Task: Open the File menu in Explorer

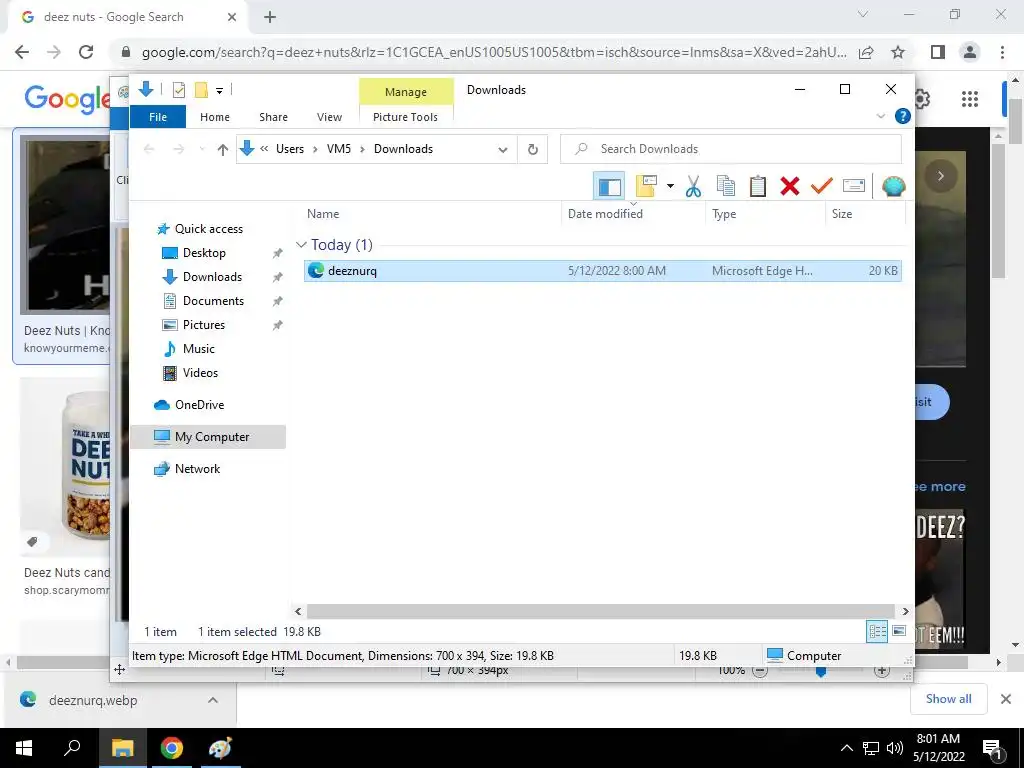Action: tap(158, 117)
